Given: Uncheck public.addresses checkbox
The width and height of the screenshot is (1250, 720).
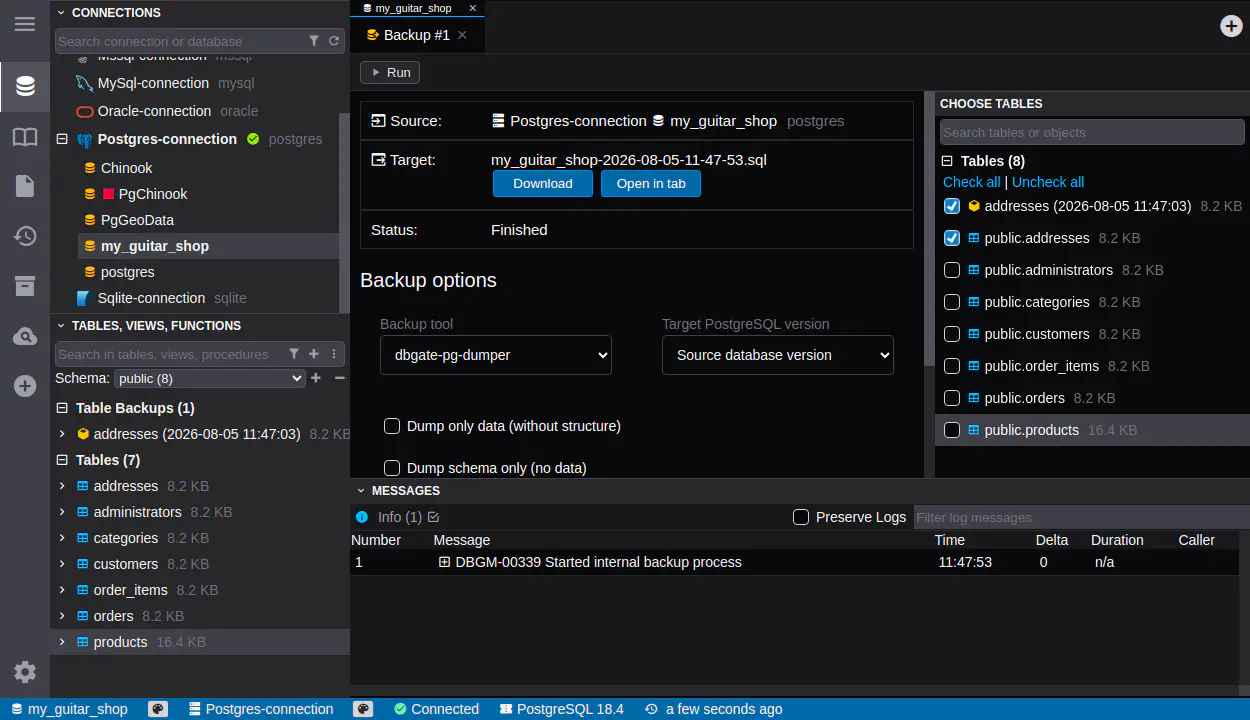Looking at the screenshot, I should 952,238.
